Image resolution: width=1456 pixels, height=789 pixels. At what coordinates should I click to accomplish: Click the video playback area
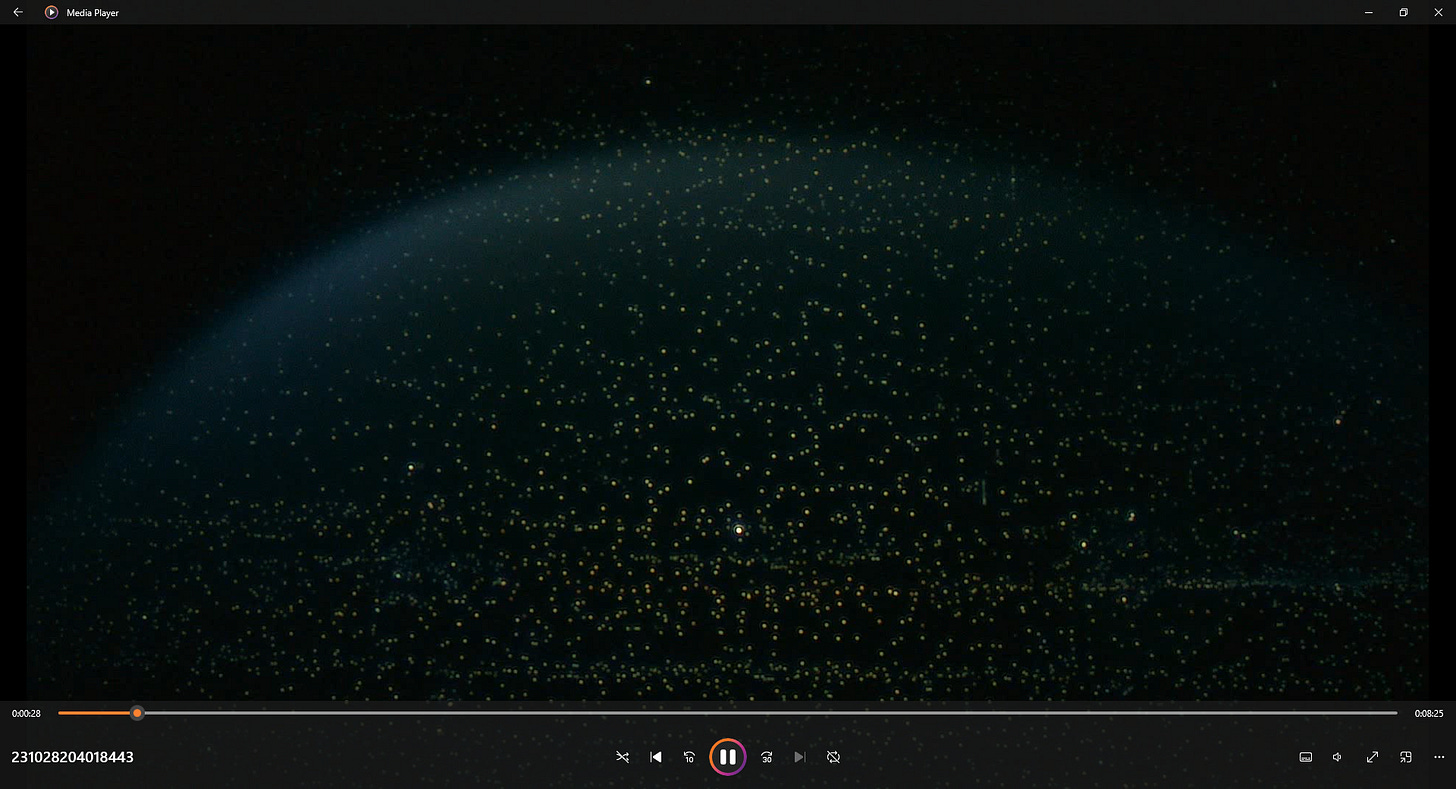728,362
